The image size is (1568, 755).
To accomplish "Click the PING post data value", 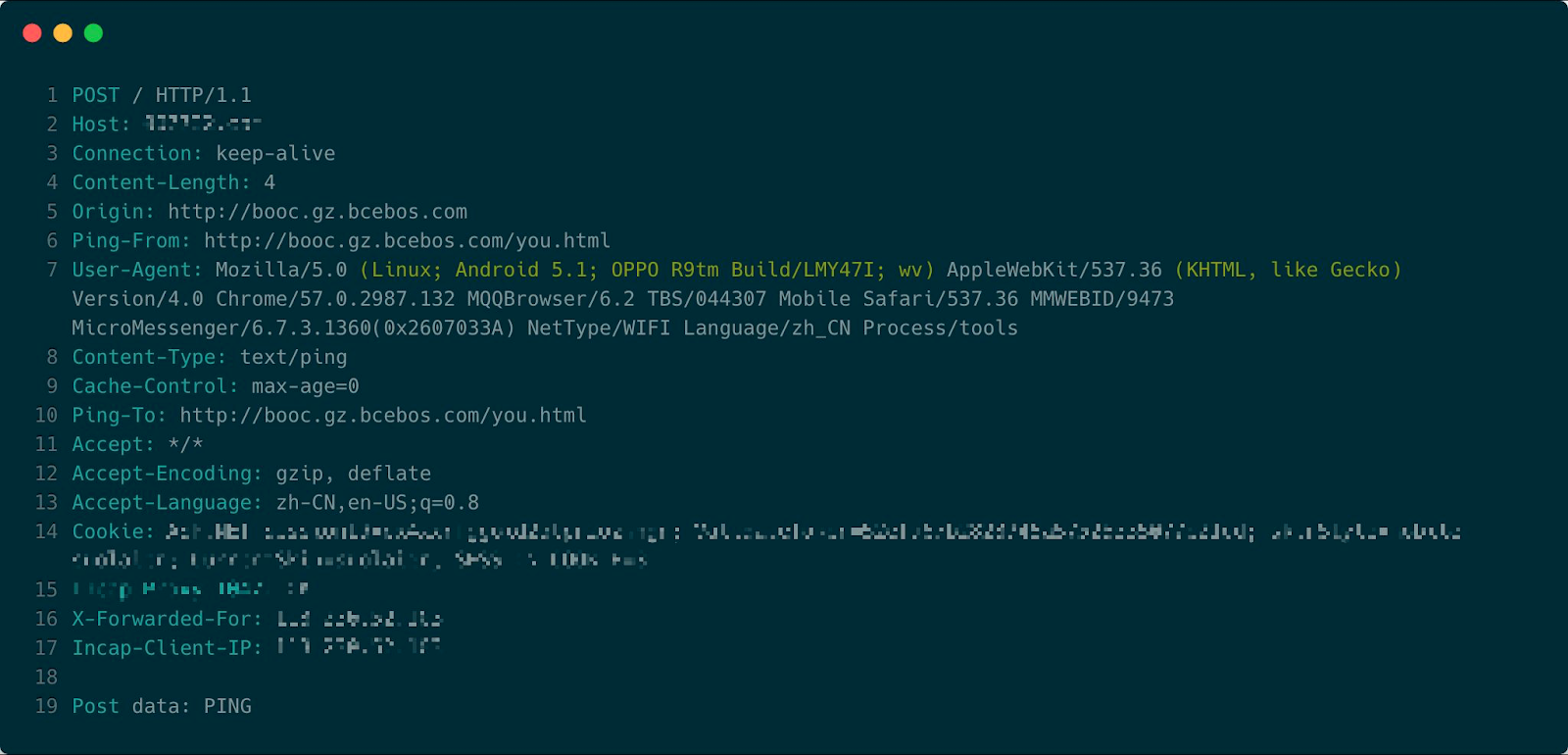I will click(227, 707).
